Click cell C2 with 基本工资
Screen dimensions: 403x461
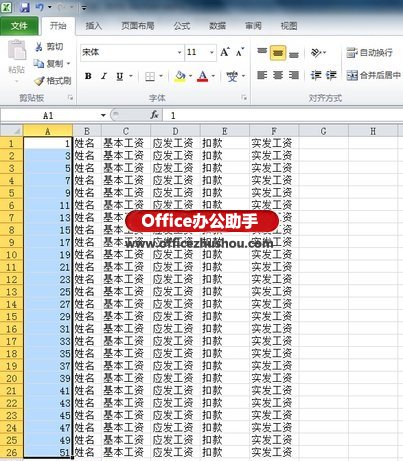(126, 156)
